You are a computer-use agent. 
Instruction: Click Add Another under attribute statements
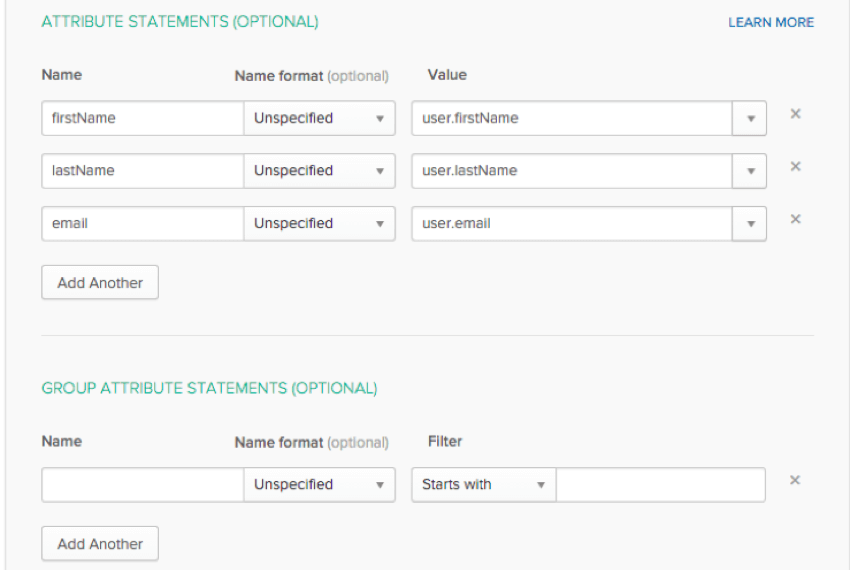pyautogui.click(x=100, y=283)
